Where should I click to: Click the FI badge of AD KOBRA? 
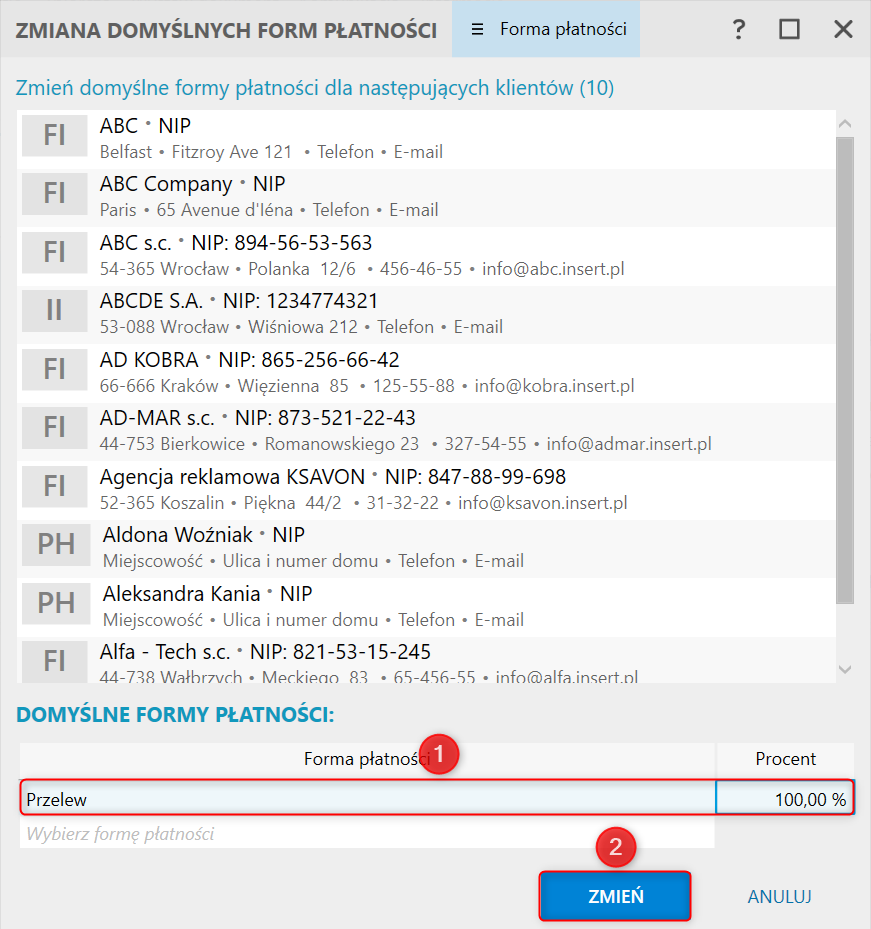[x=55, y=369]
